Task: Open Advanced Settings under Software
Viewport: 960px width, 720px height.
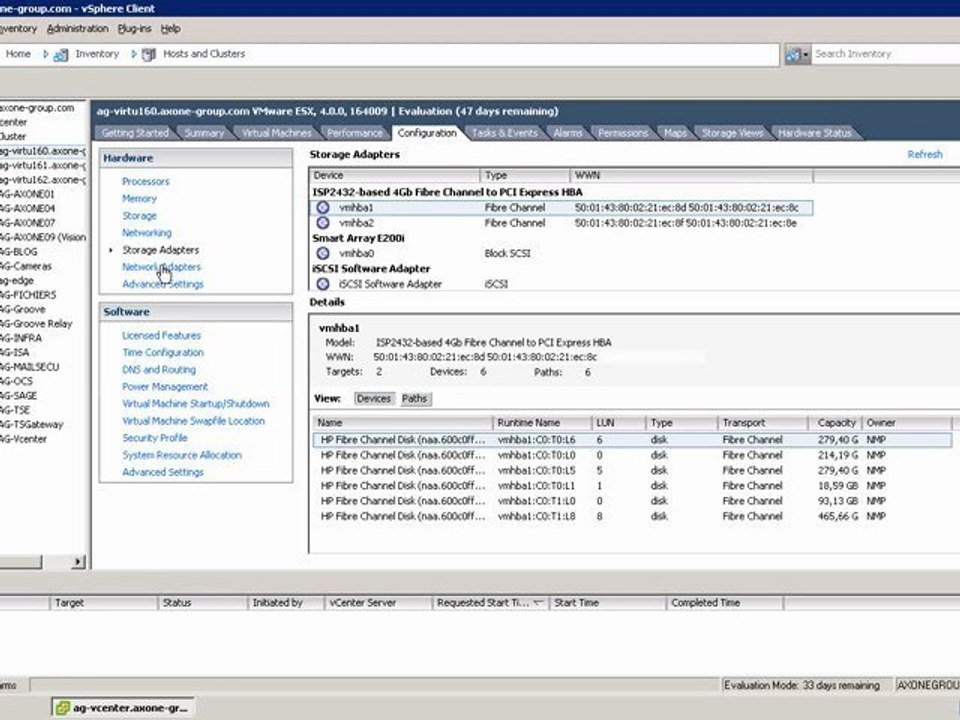Action: click(x=163, y=473)
